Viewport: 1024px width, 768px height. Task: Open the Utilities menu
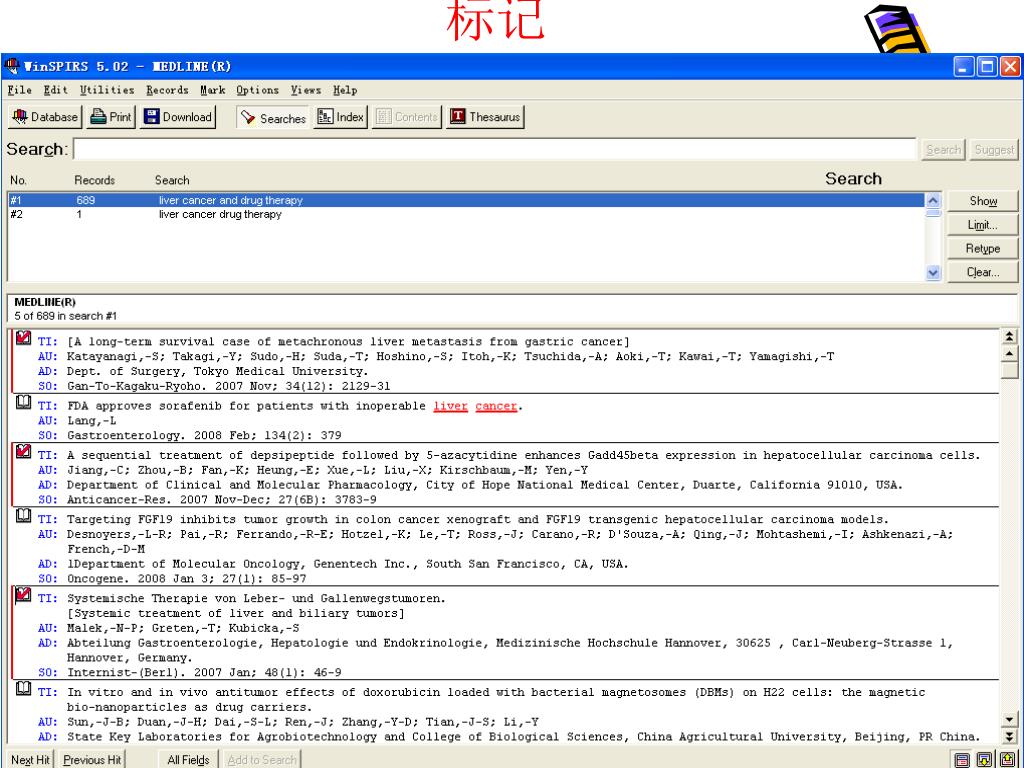coord(107,90)
